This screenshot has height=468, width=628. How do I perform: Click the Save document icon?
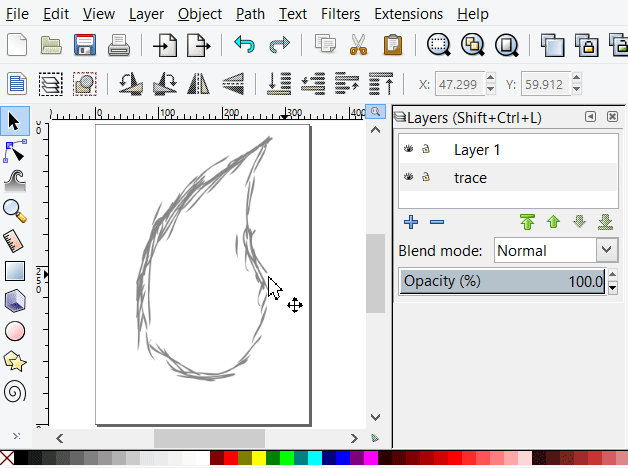[84, 45]
